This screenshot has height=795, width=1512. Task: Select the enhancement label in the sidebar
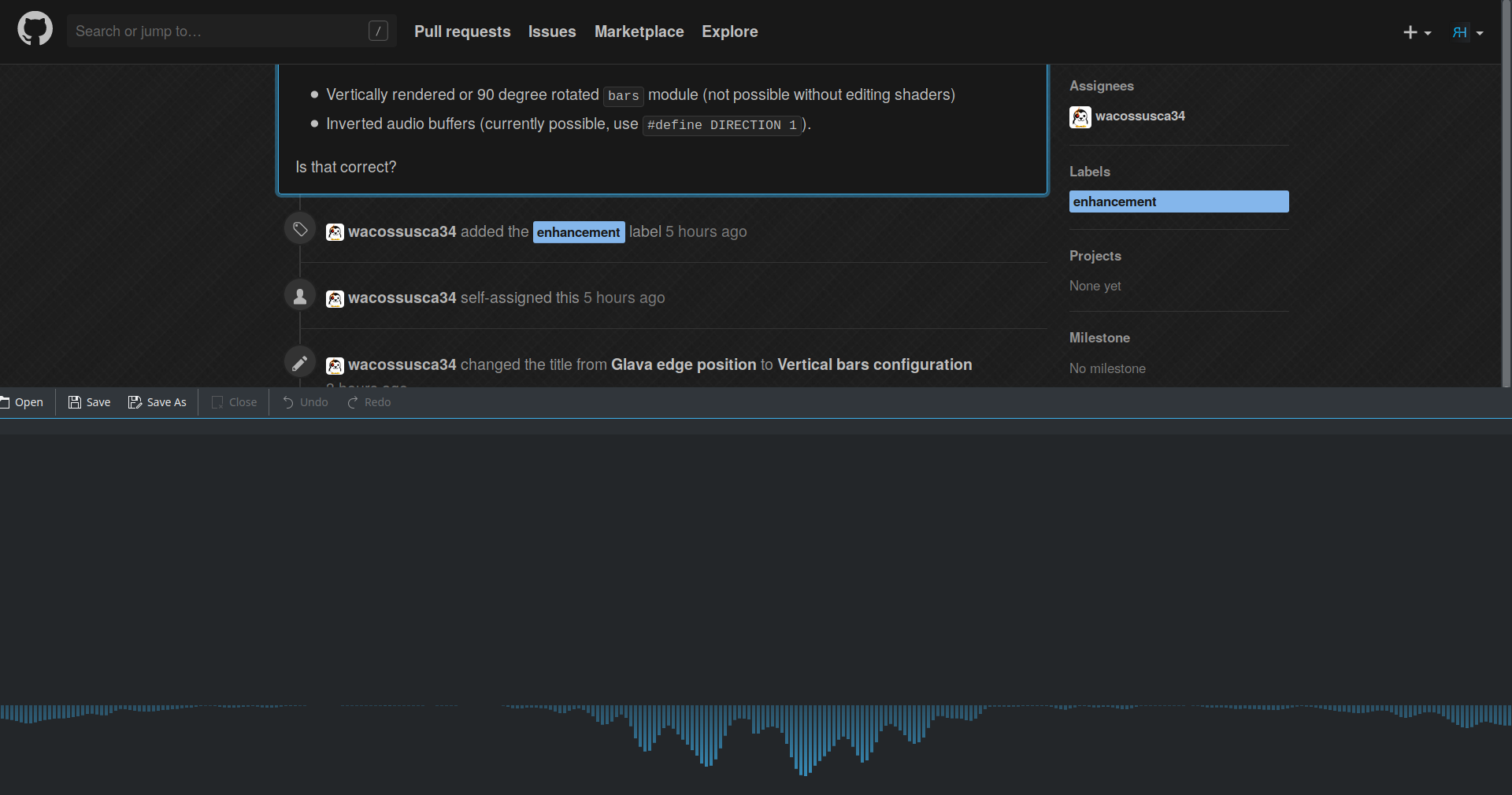(x=1179, y=202)
